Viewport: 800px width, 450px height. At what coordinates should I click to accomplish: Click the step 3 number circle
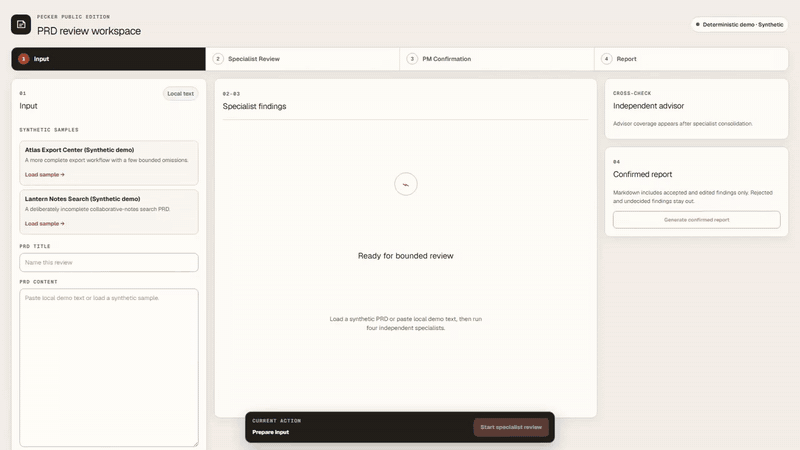tap(412, 59)
